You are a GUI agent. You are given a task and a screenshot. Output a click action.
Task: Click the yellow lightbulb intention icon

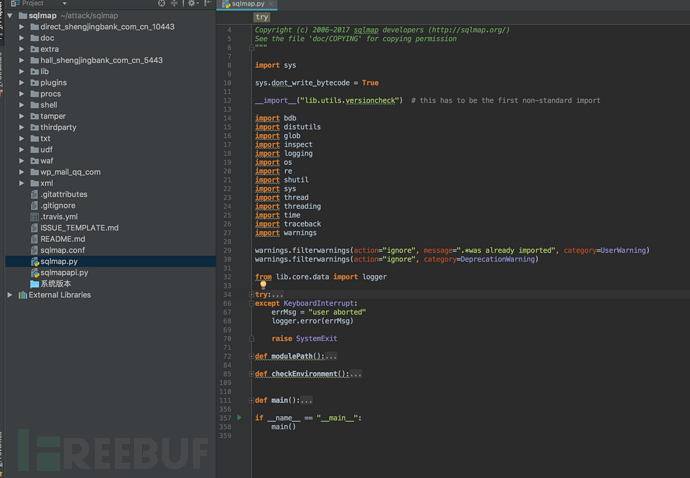click(263, 285)
